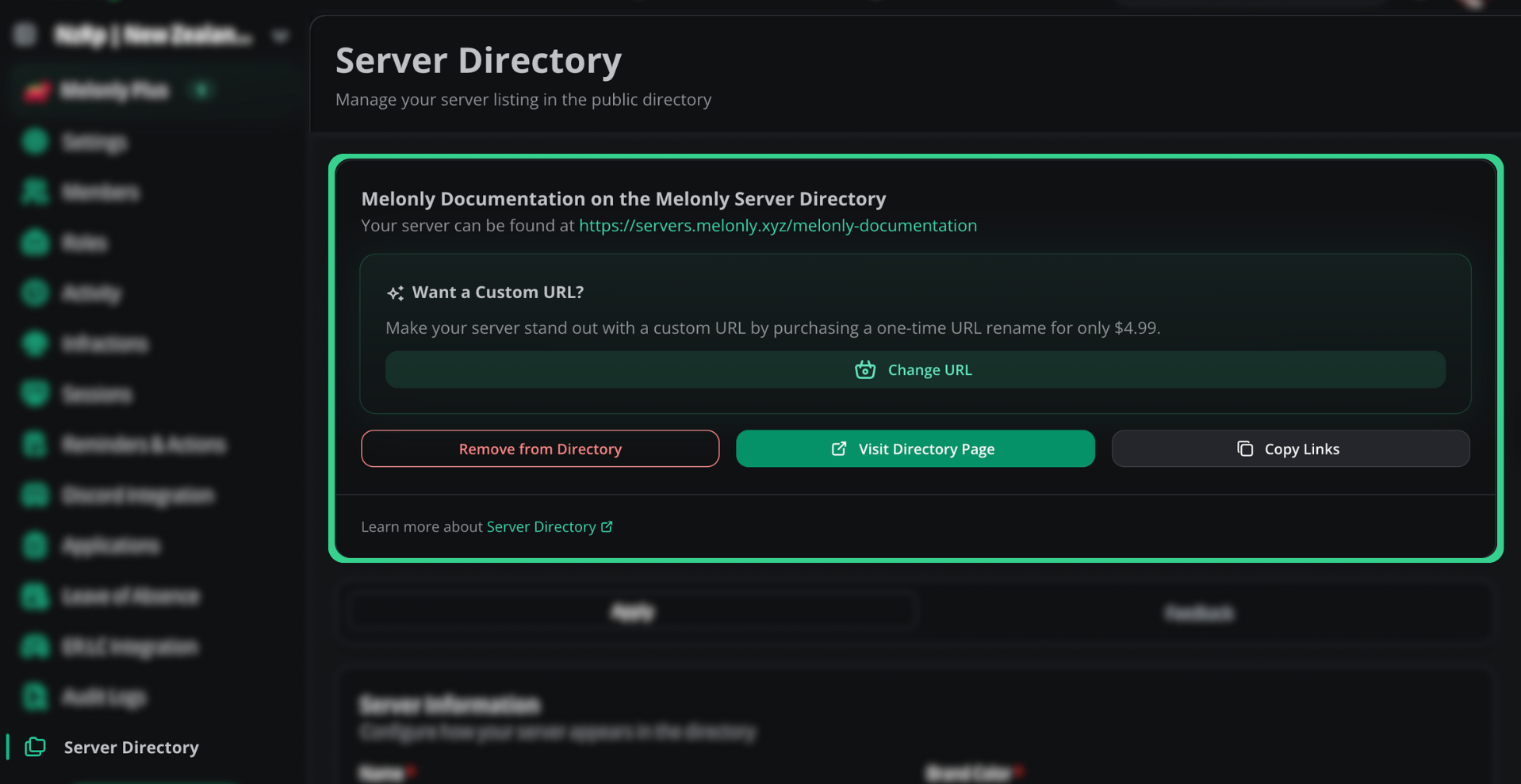
Task: Open the servers.melonly.xyz/melonly-documentation link
Action: (x=777, y=225)
